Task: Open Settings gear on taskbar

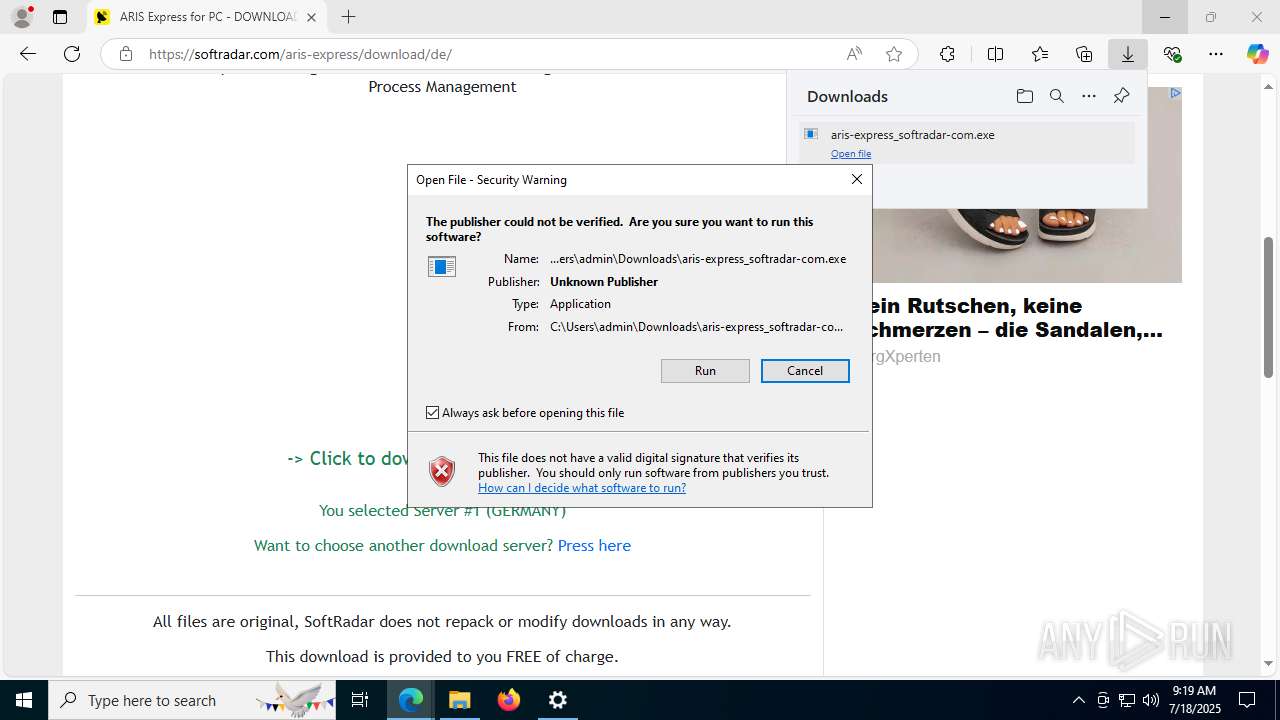Action: coord(558,700)
